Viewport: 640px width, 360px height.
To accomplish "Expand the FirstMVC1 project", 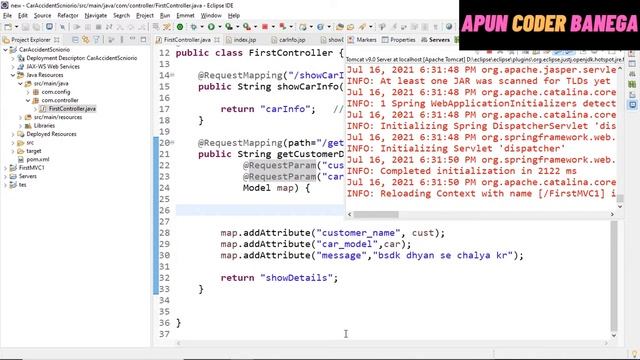I will 5,168.
